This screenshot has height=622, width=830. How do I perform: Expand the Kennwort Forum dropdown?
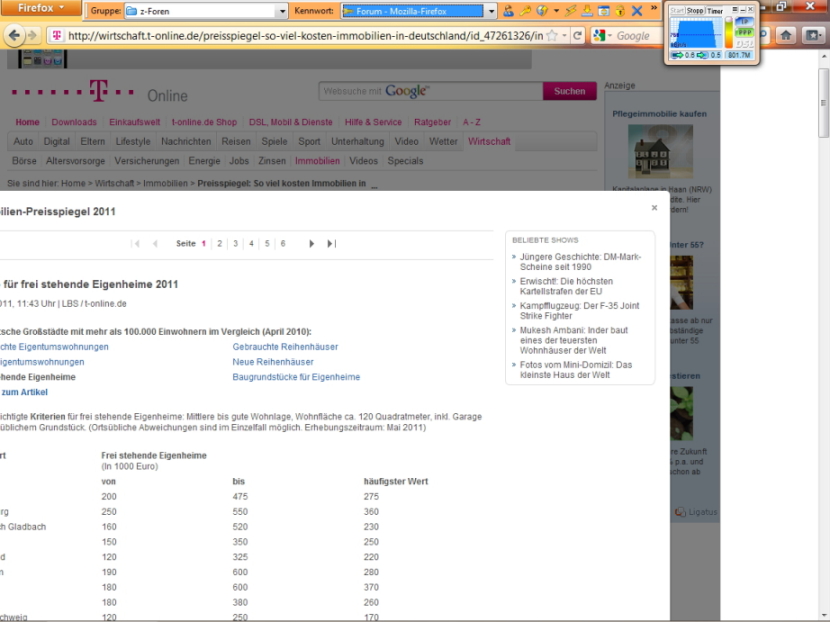[490, 11]
